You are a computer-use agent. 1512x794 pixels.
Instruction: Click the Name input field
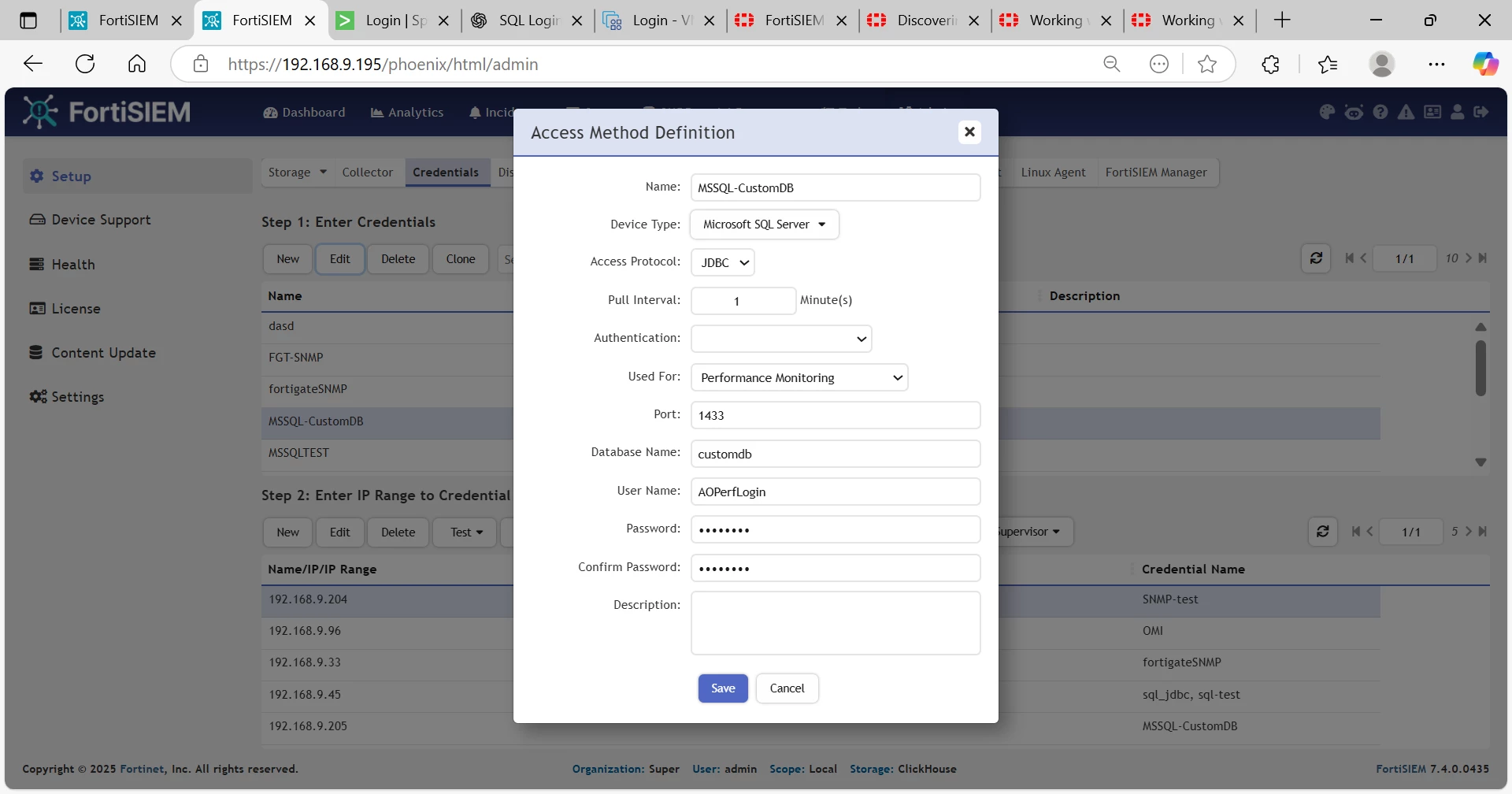(836, 187)
